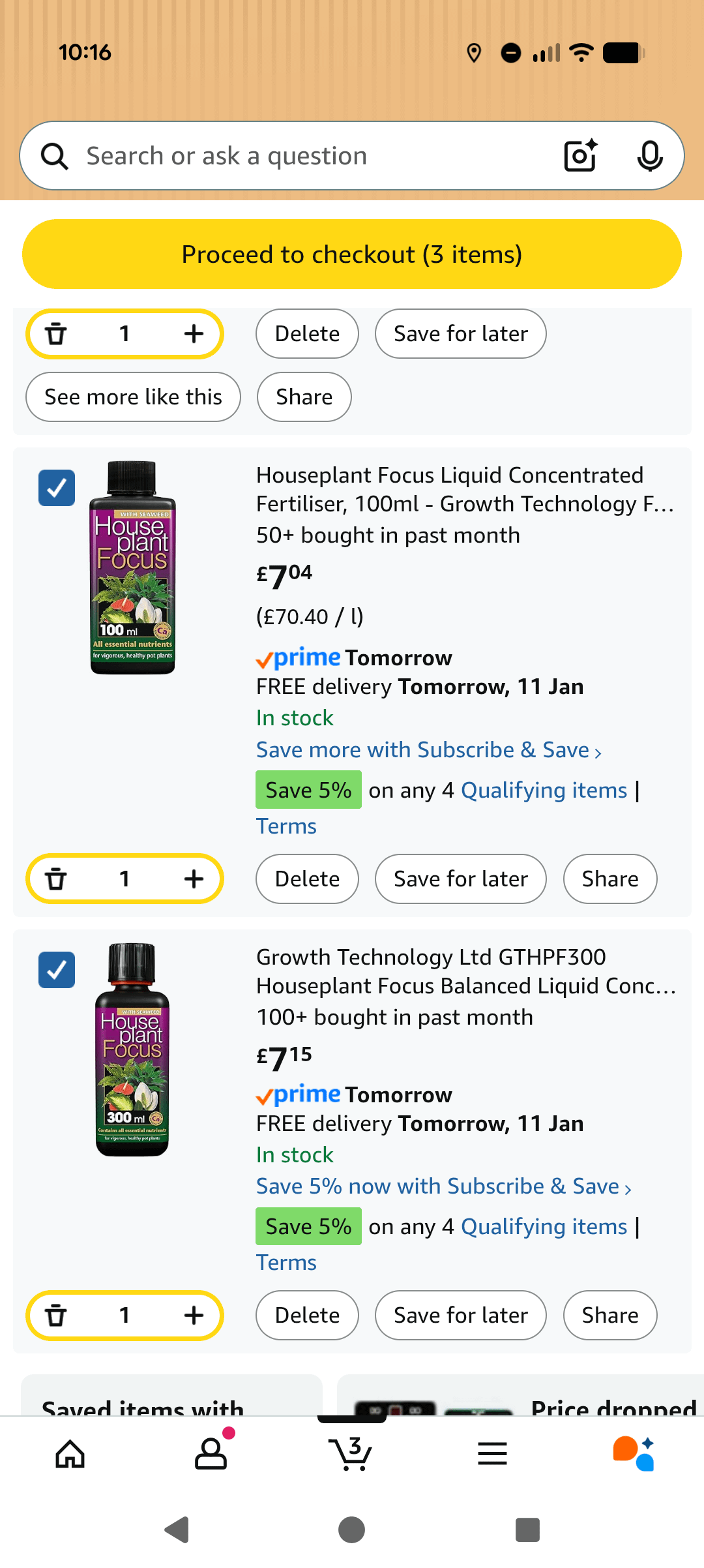Viewport: 704px width, 1568px height.
Task: Open the 100ml Houseplant Focus product thumbnail
Action: point(132,567)
